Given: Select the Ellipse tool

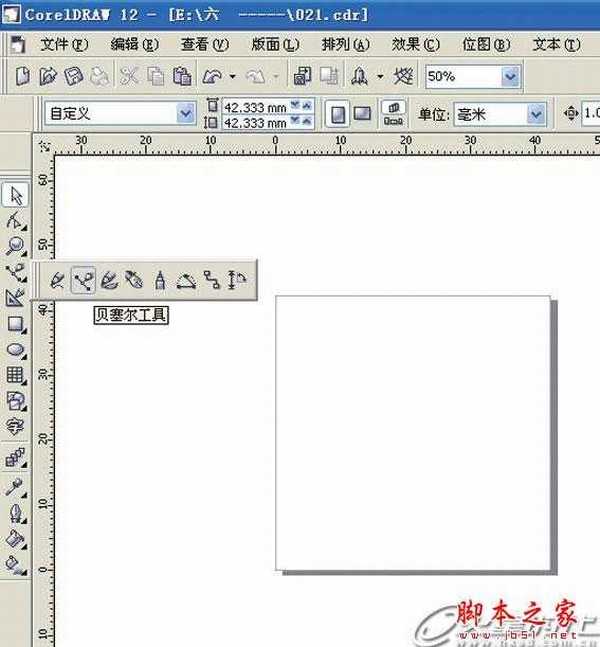Looking at the screenshot, I should pos(15,350).
